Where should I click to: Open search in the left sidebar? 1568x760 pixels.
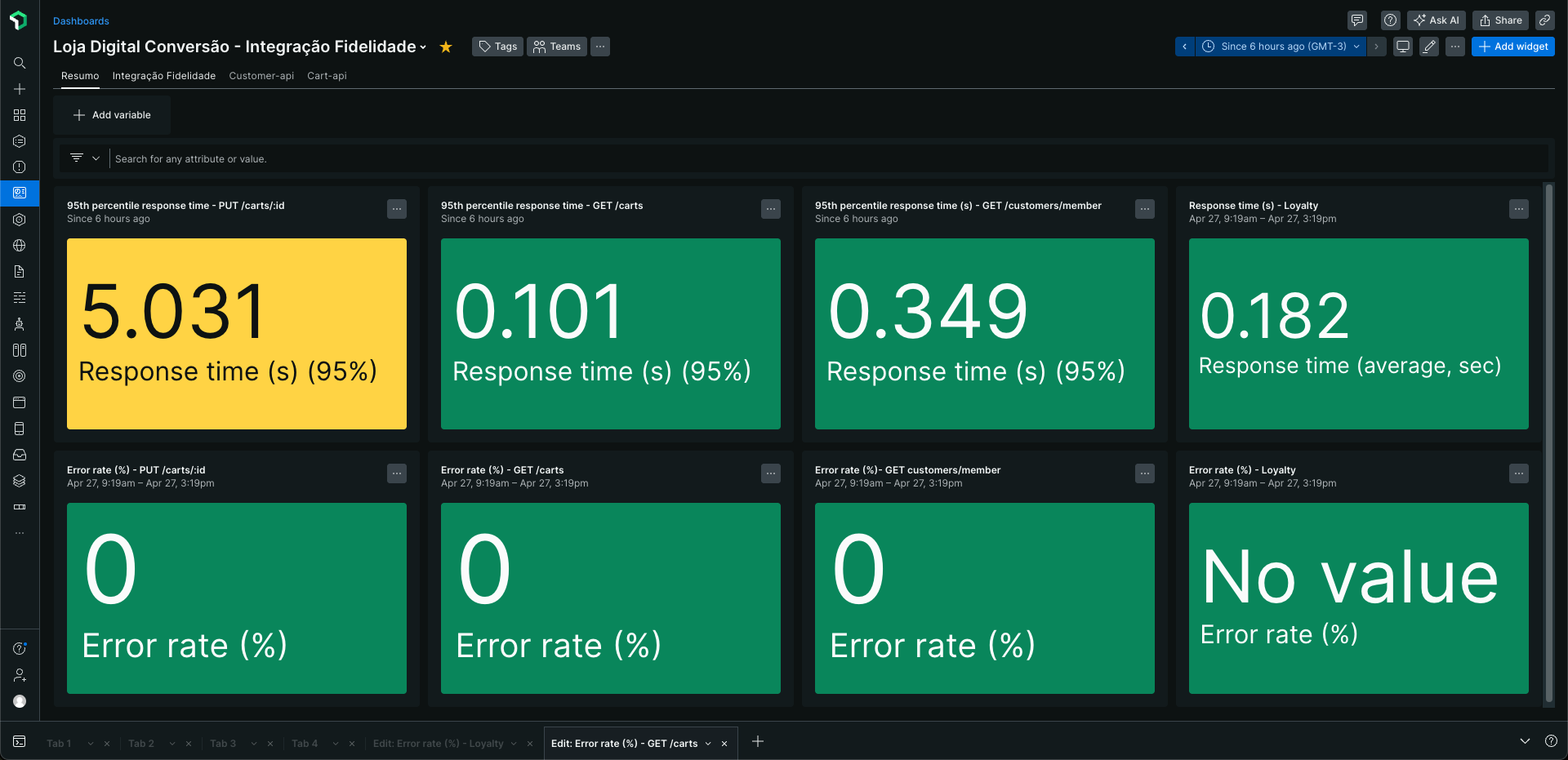[20, 63]
